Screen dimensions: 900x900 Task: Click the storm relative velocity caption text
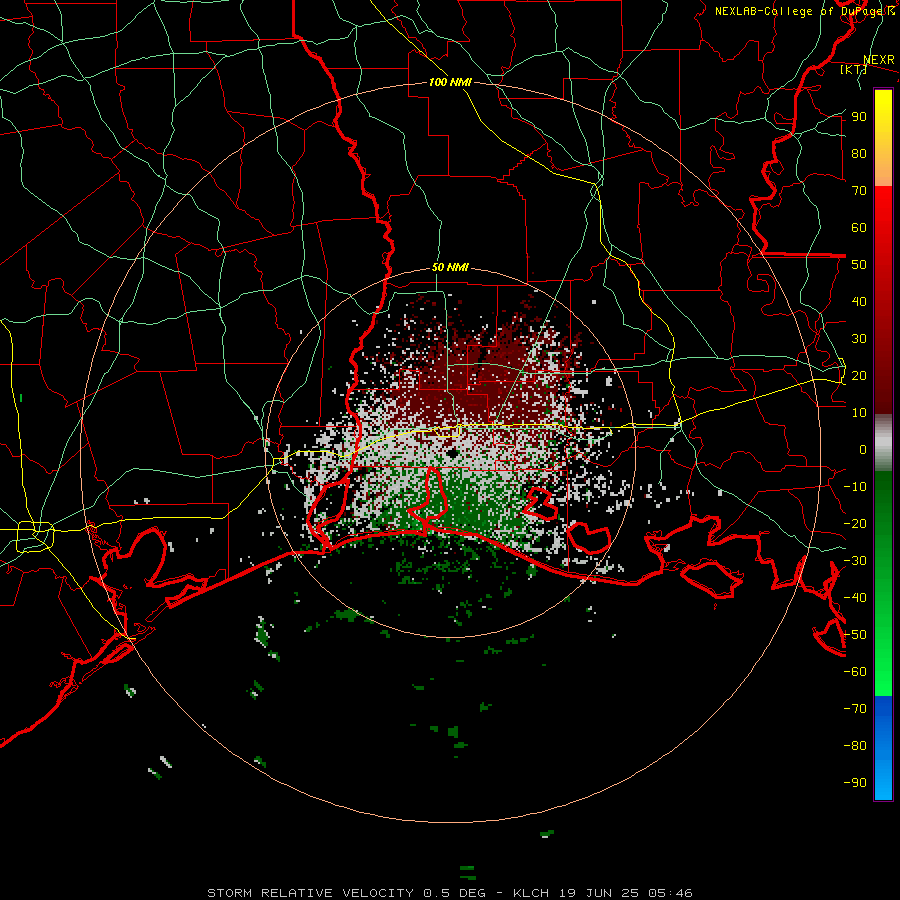tap(449, 893)
